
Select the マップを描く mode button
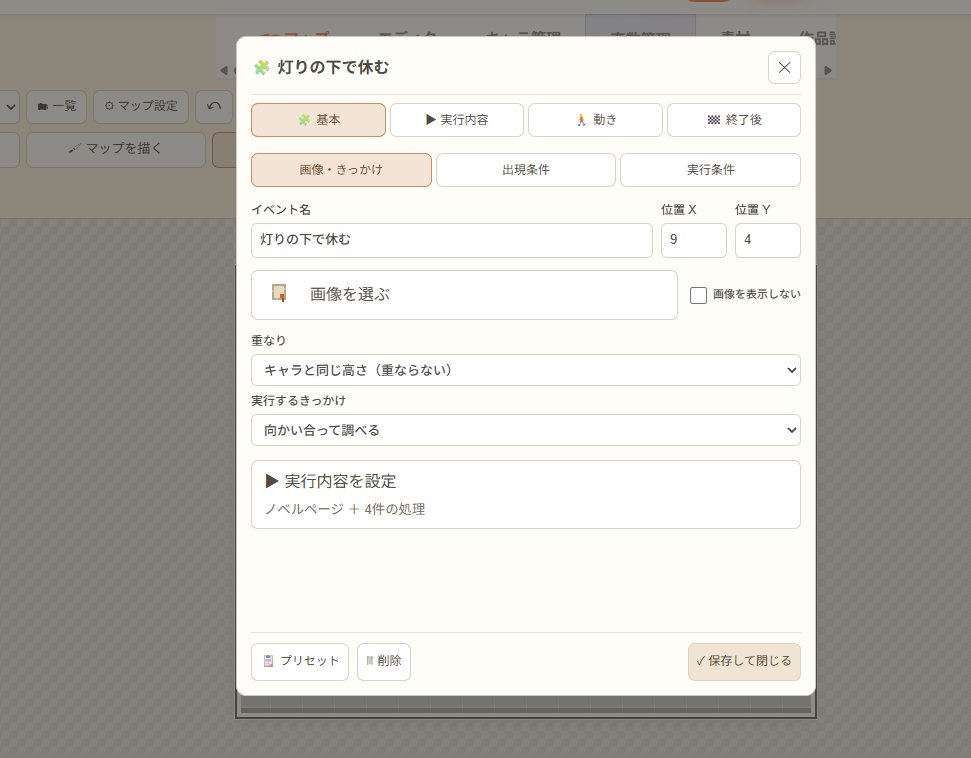[x=116, y=149]
